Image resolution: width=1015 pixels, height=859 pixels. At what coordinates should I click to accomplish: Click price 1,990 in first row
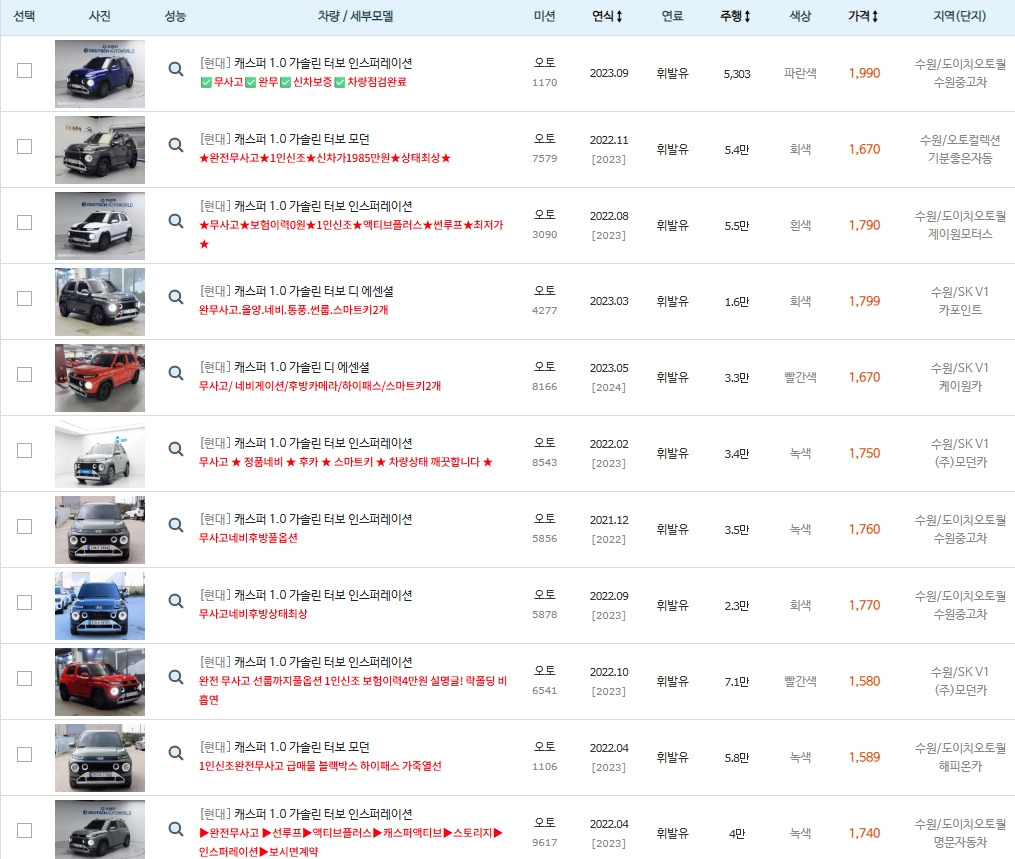coord(864,73)
